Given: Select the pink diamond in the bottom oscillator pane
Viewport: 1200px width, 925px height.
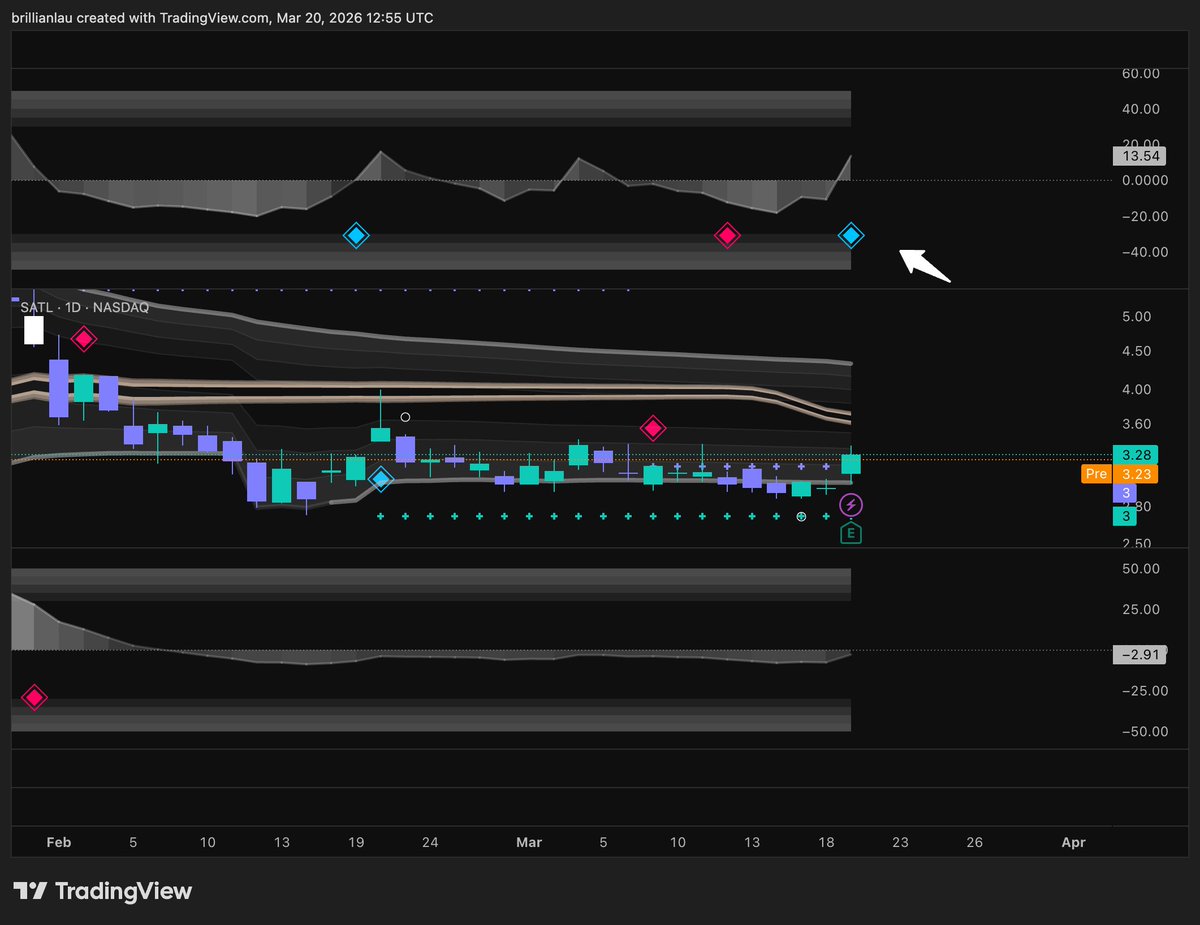Looking at the screenshot, I should pos(35,698).
